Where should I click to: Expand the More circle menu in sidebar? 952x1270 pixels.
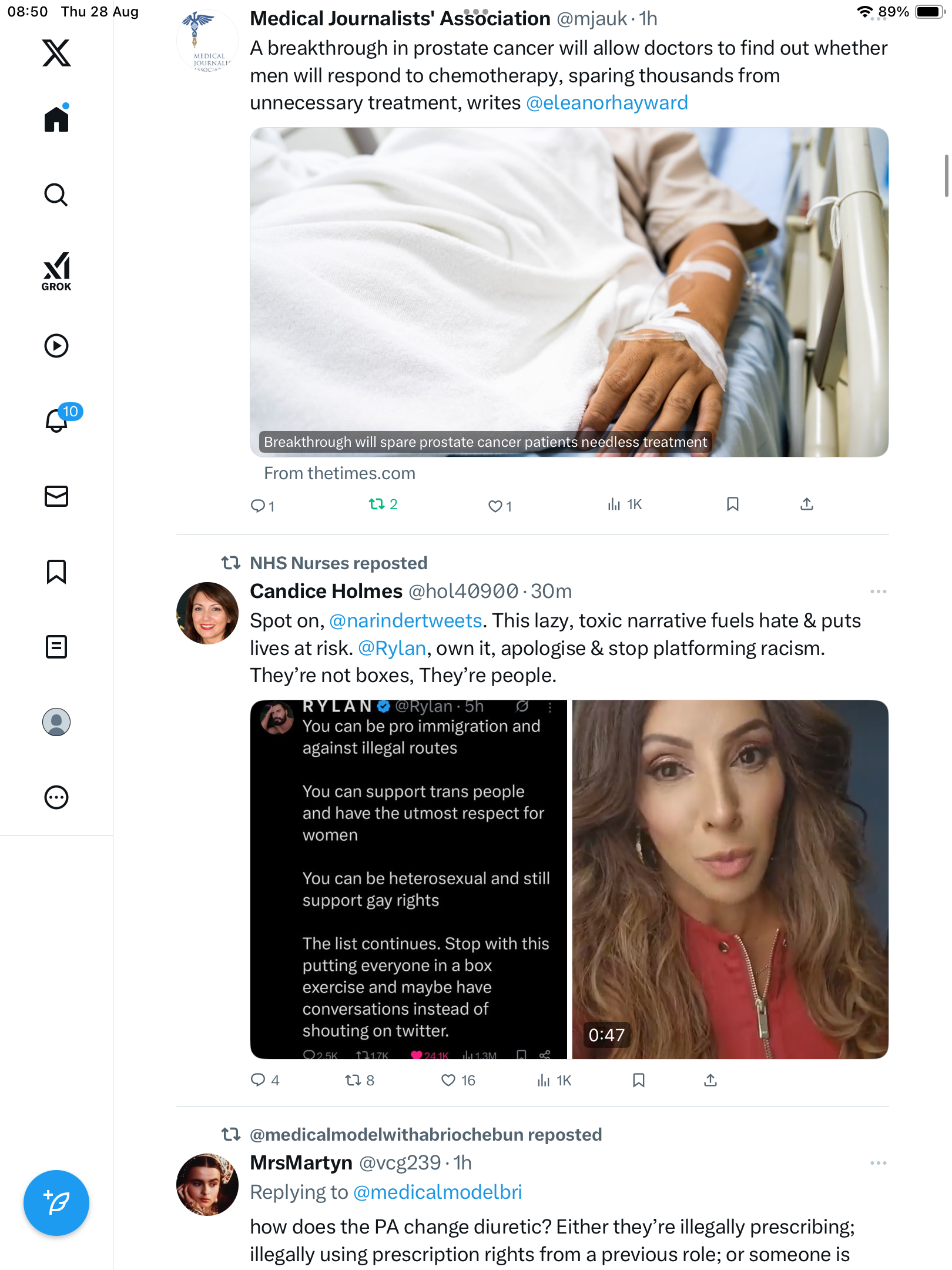click(56, 797)
